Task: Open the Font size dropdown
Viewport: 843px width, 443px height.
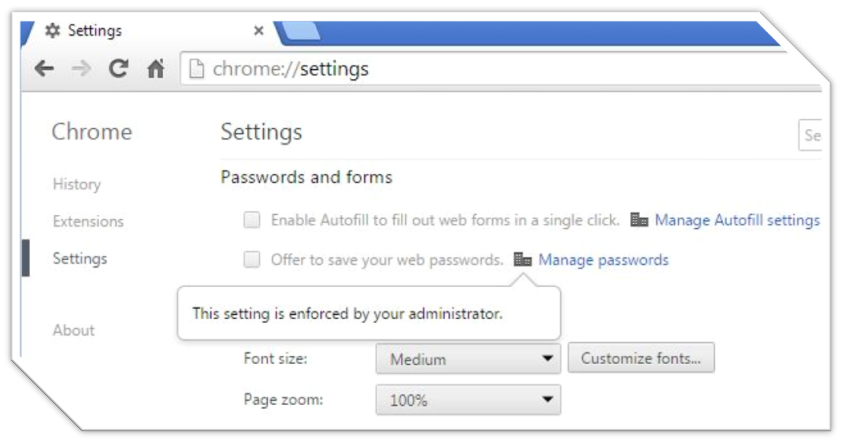Action: click(x=467, y=359)
